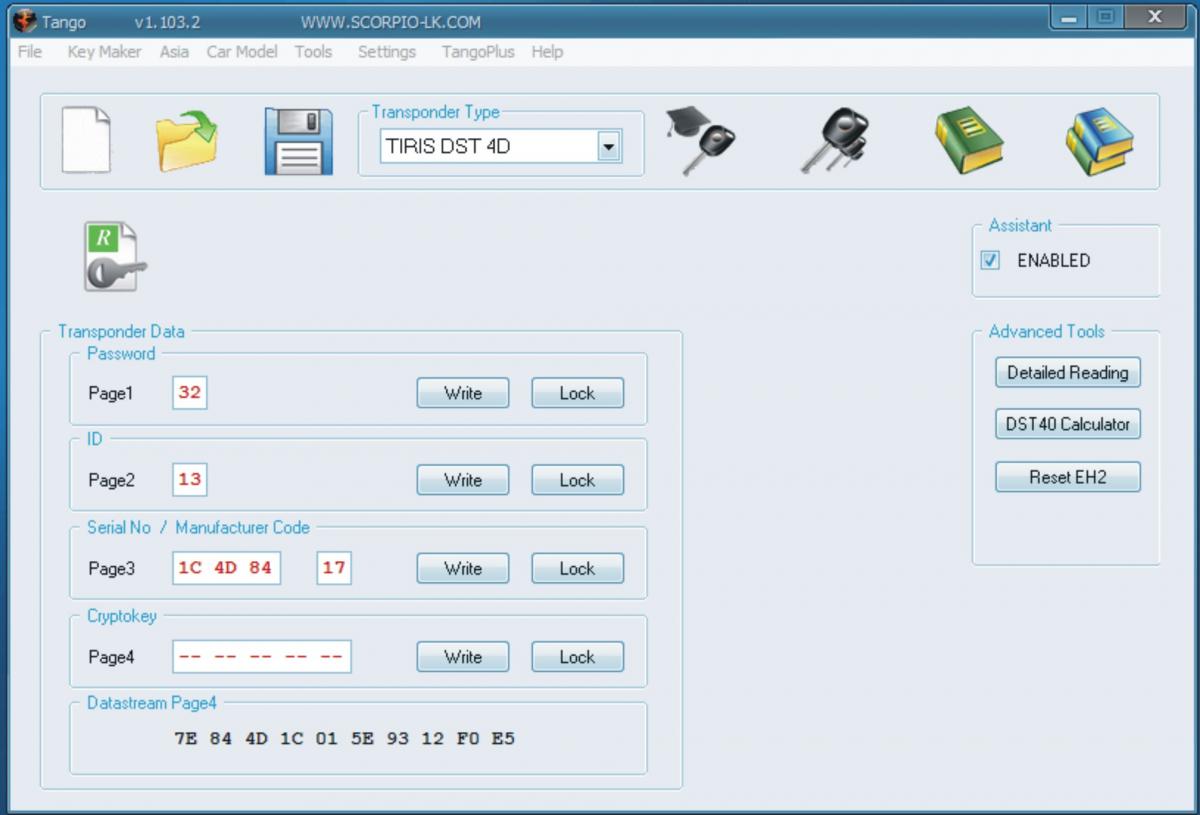The height and width of the screenshot is (815, 1200).
Task: Click the WWW.SCORPIO-LK.COM title text
Action: pyautogui.click(x=390, y=22)
